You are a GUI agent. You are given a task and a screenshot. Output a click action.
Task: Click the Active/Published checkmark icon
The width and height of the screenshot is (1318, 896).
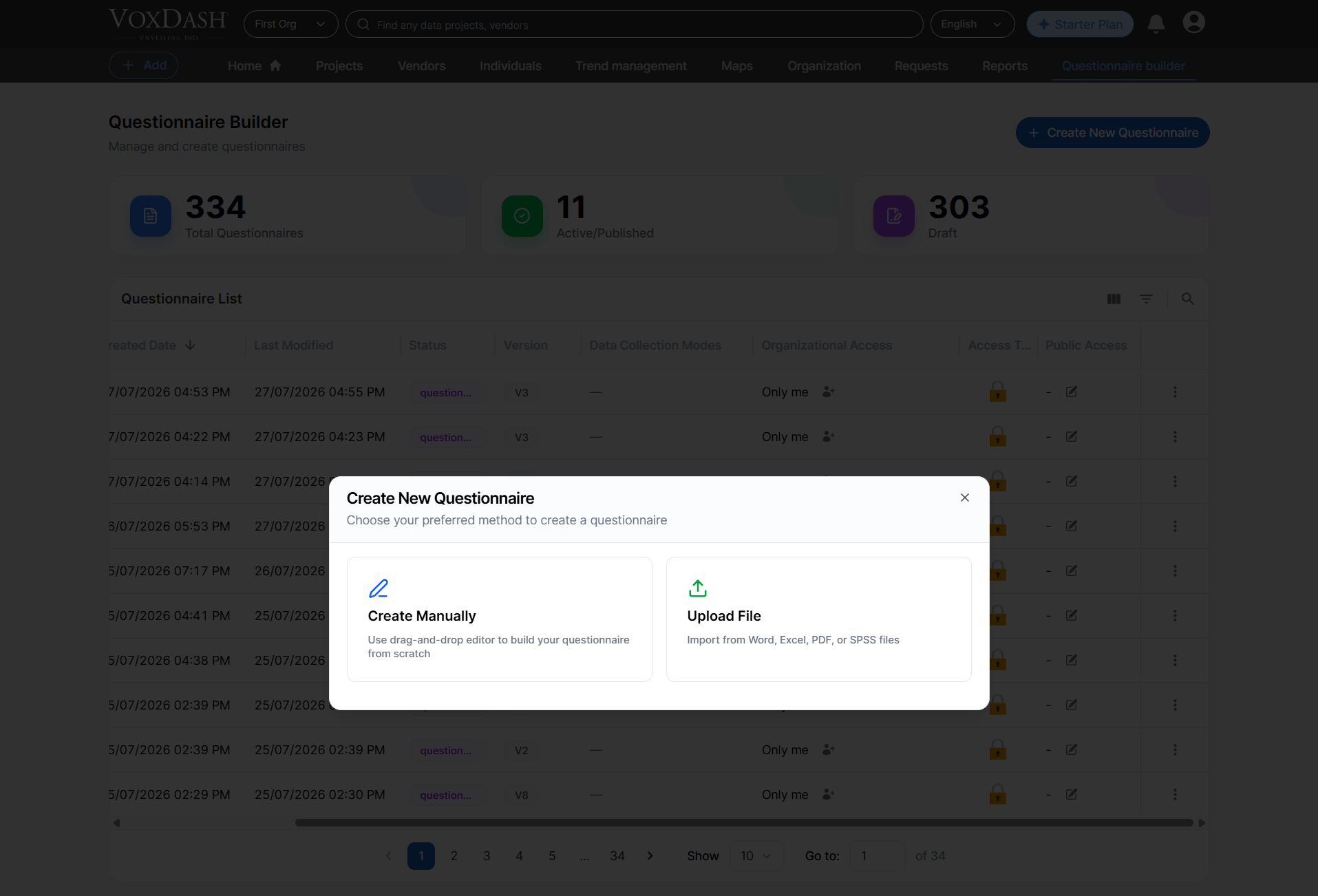[522, 216]
